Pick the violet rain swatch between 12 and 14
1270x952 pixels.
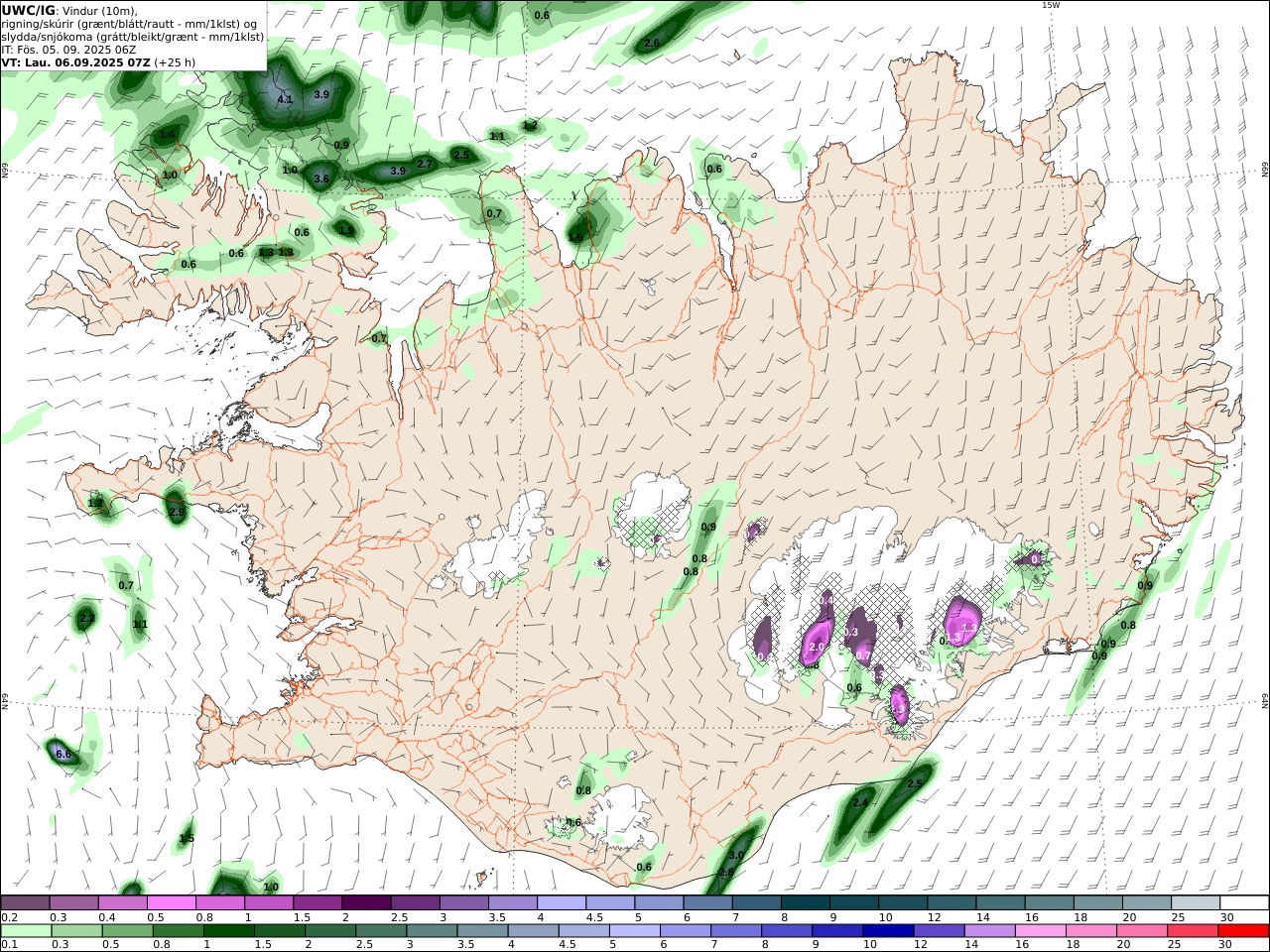click(939, 931)
